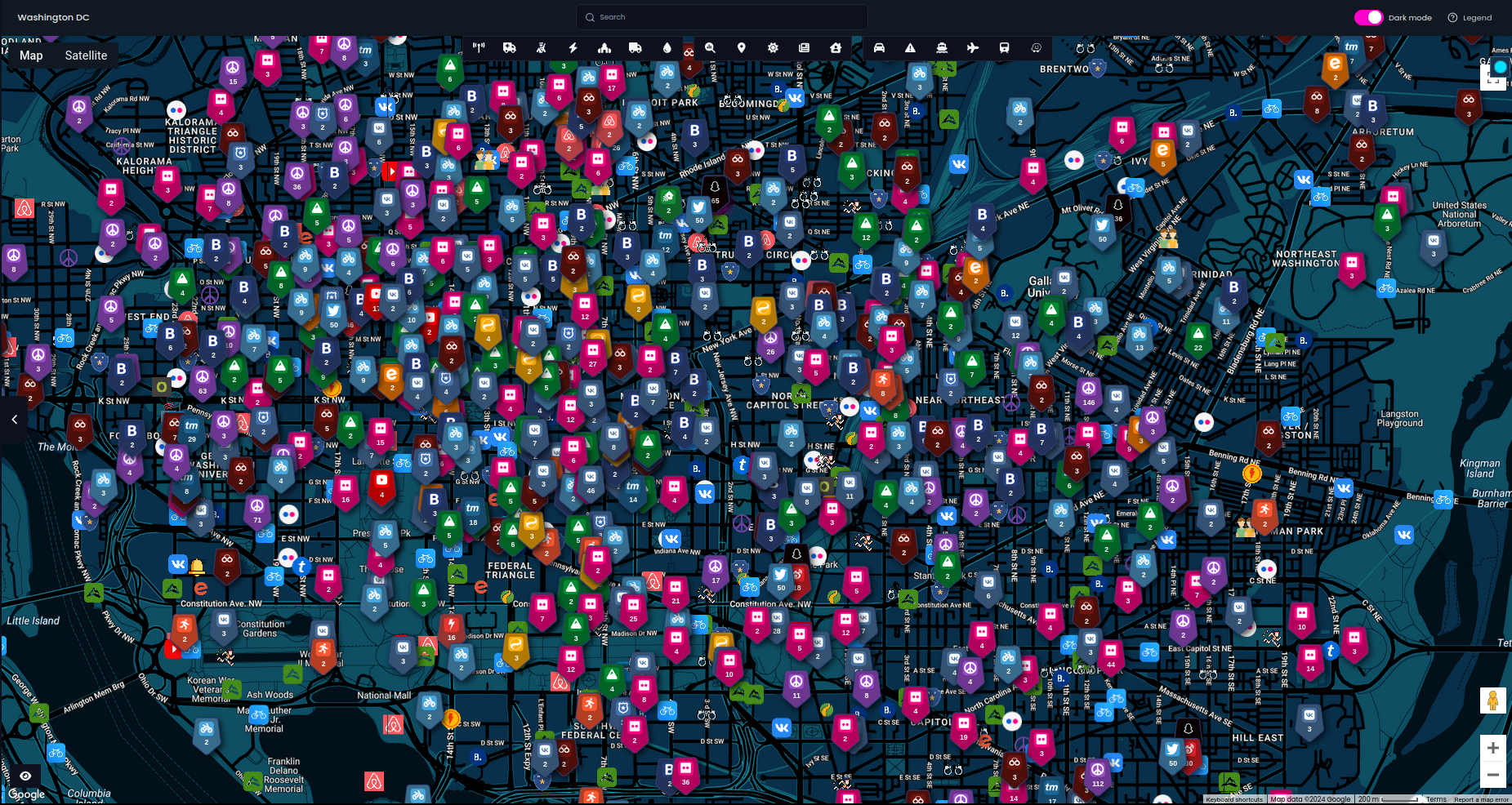Zoom in with the plus button
The image size is (1512, 805).
pyautogui.click(x=1493, y=748)
